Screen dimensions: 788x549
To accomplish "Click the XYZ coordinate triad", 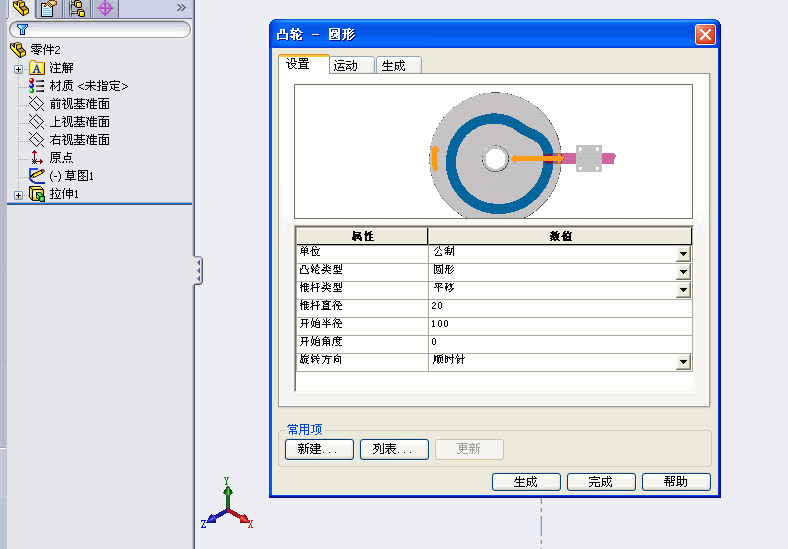I will pyautogui.click(x=227, y=503).
